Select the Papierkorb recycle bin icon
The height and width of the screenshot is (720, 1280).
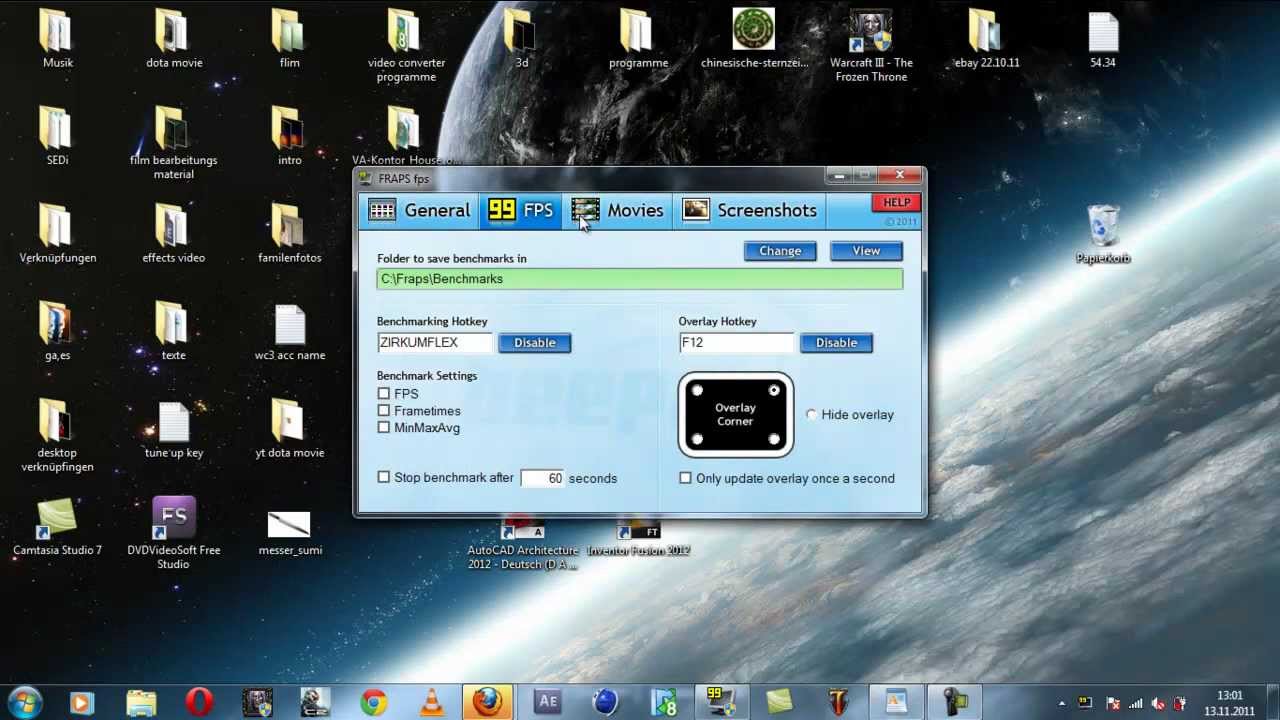[1103, 228]
